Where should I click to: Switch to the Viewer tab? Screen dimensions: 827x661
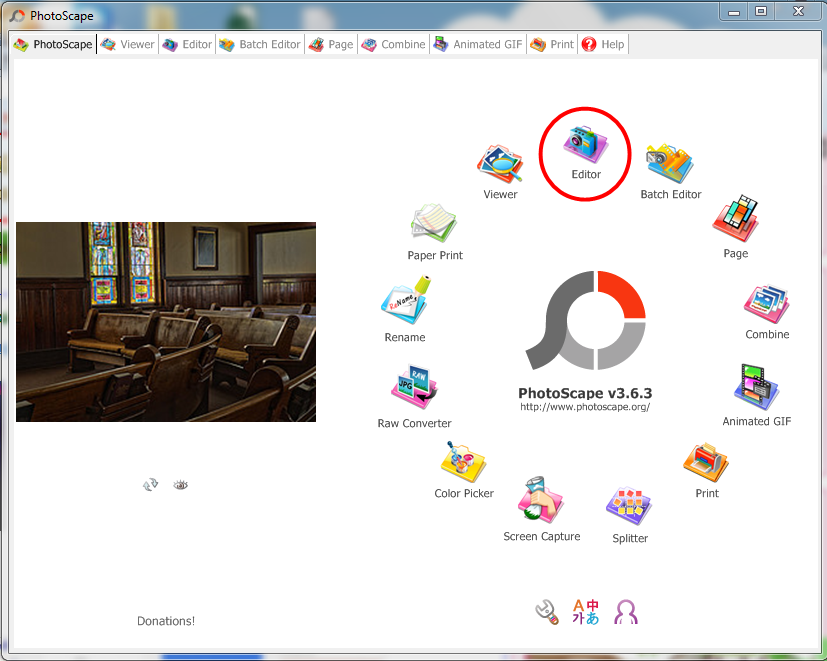(128, 44)
